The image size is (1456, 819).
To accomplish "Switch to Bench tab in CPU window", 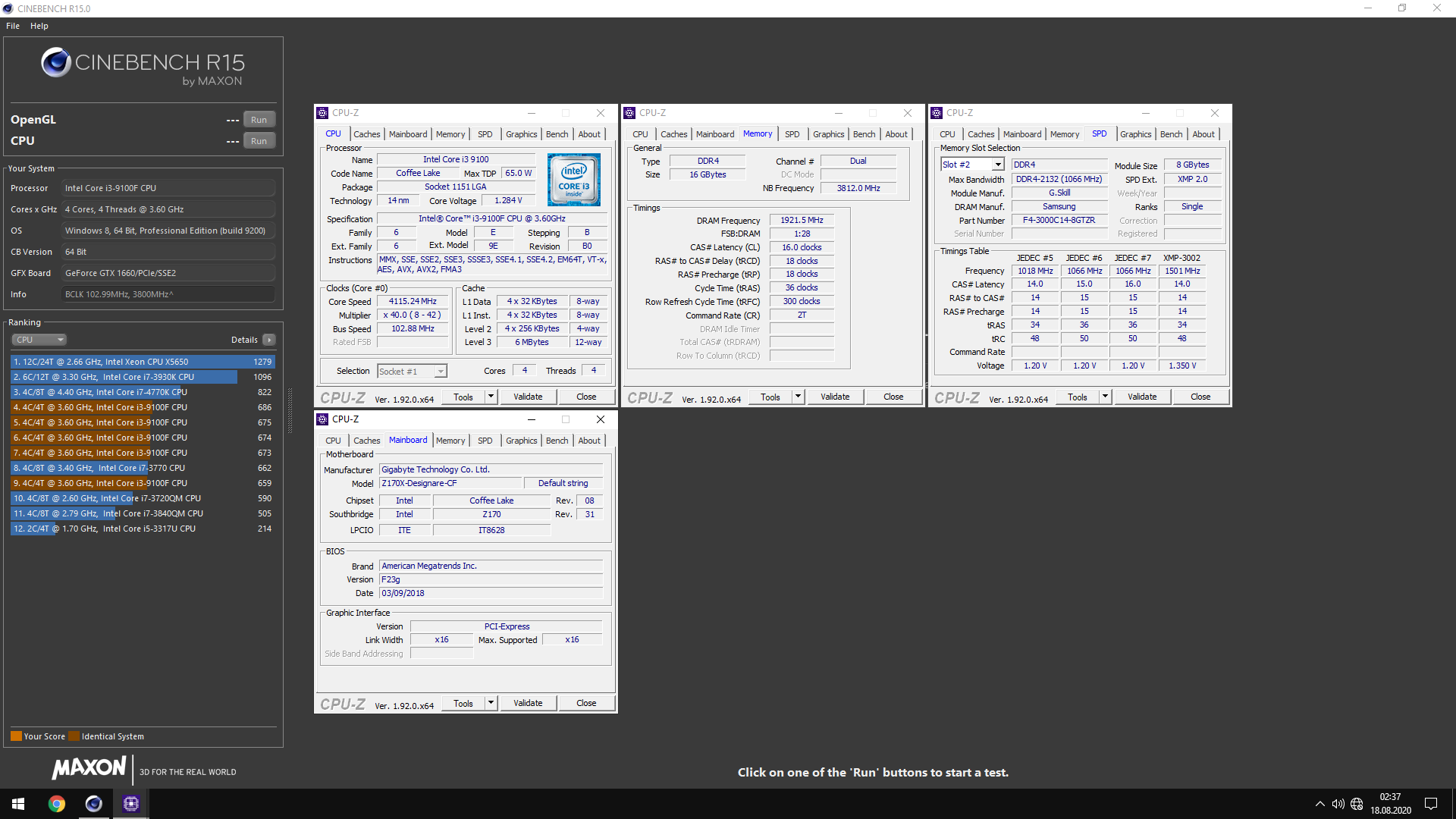I will pos(557,134).
